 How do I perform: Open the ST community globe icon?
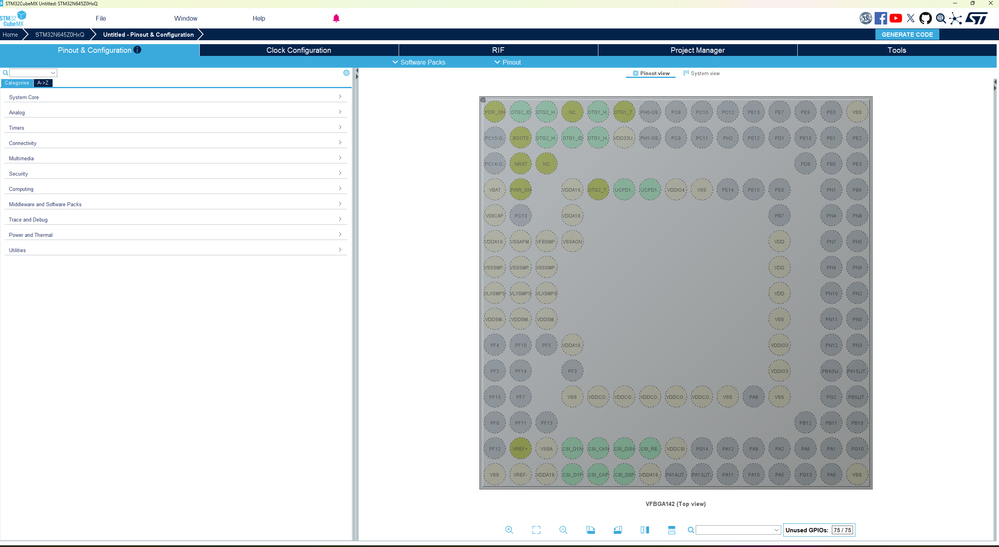coord(865,18)
